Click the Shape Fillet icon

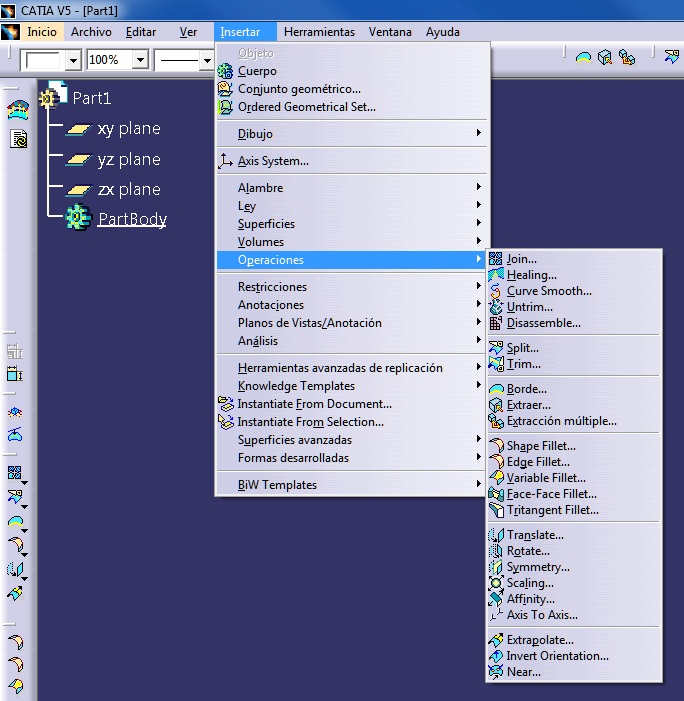point(495,446)
